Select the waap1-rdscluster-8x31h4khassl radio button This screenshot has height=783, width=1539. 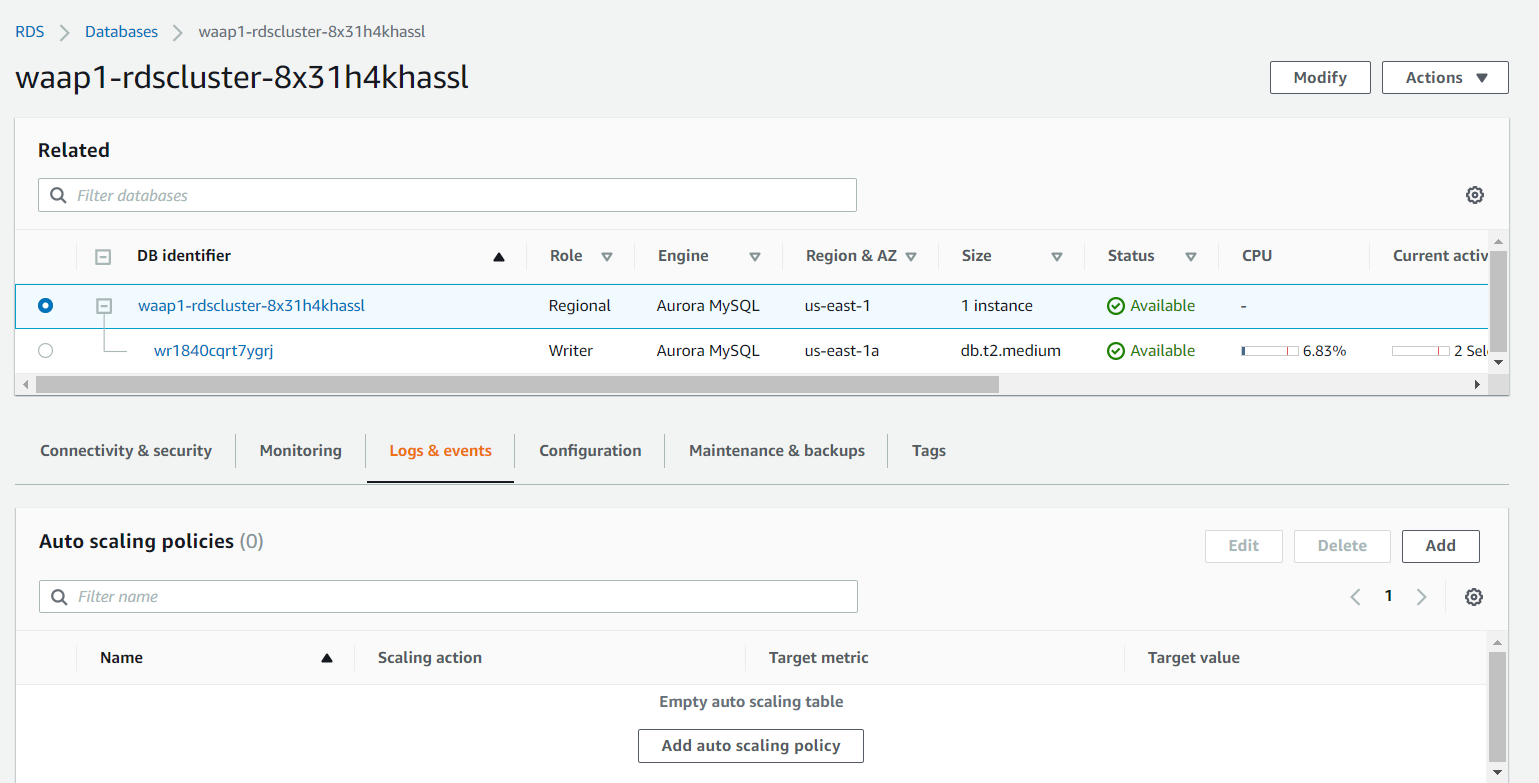click(x=45, y=306)
